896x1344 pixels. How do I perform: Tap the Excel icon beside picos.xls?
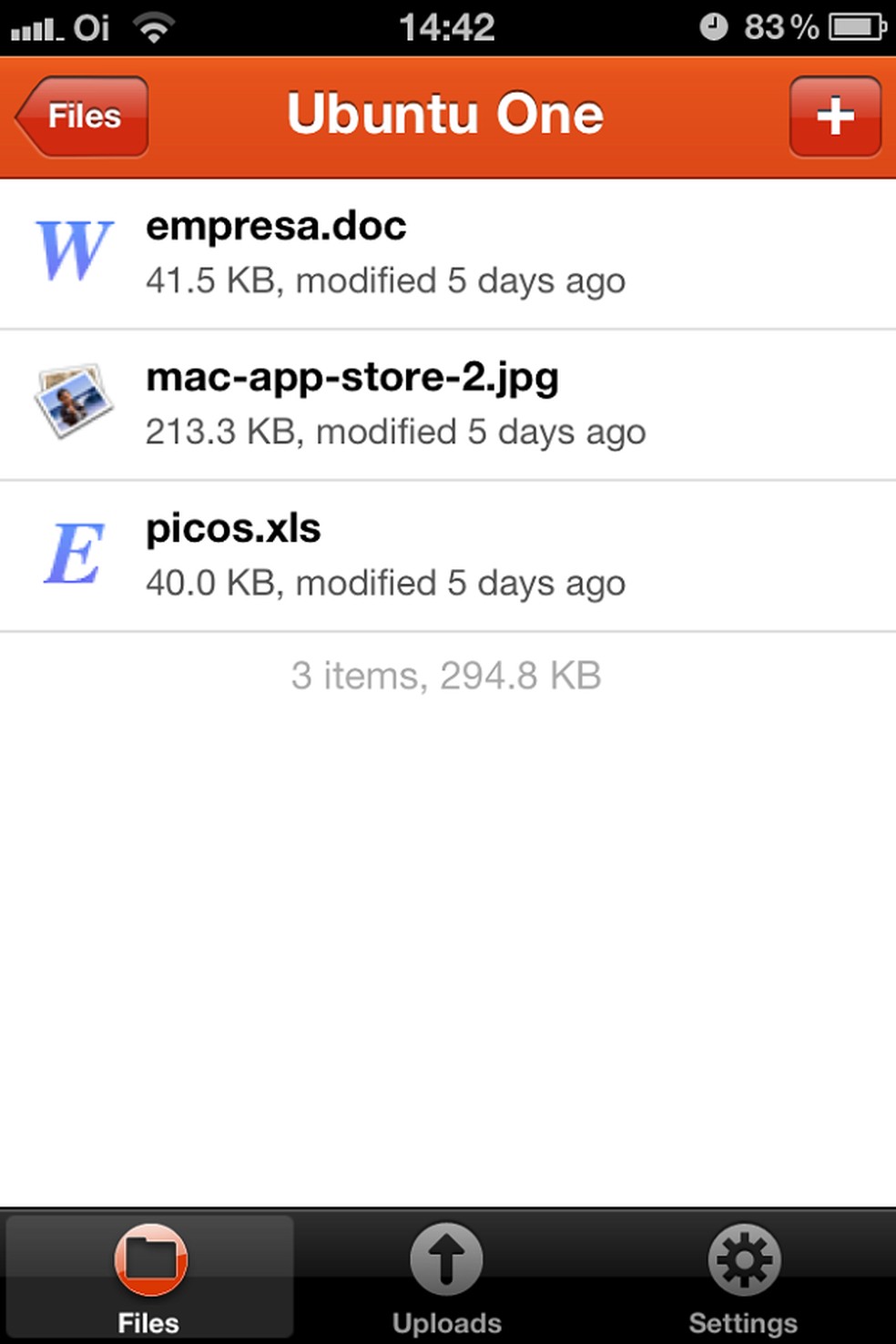pyautogui.click(x=75, y=554)
